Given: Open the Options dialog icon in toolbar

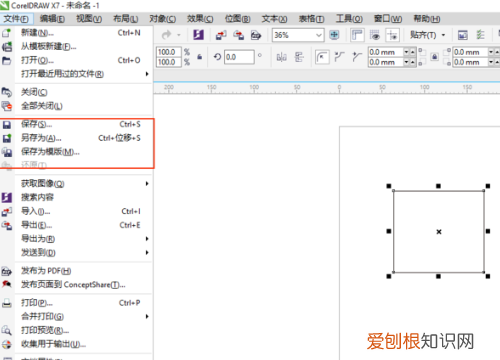Looking at the screenshot, I should coord(480,35).
